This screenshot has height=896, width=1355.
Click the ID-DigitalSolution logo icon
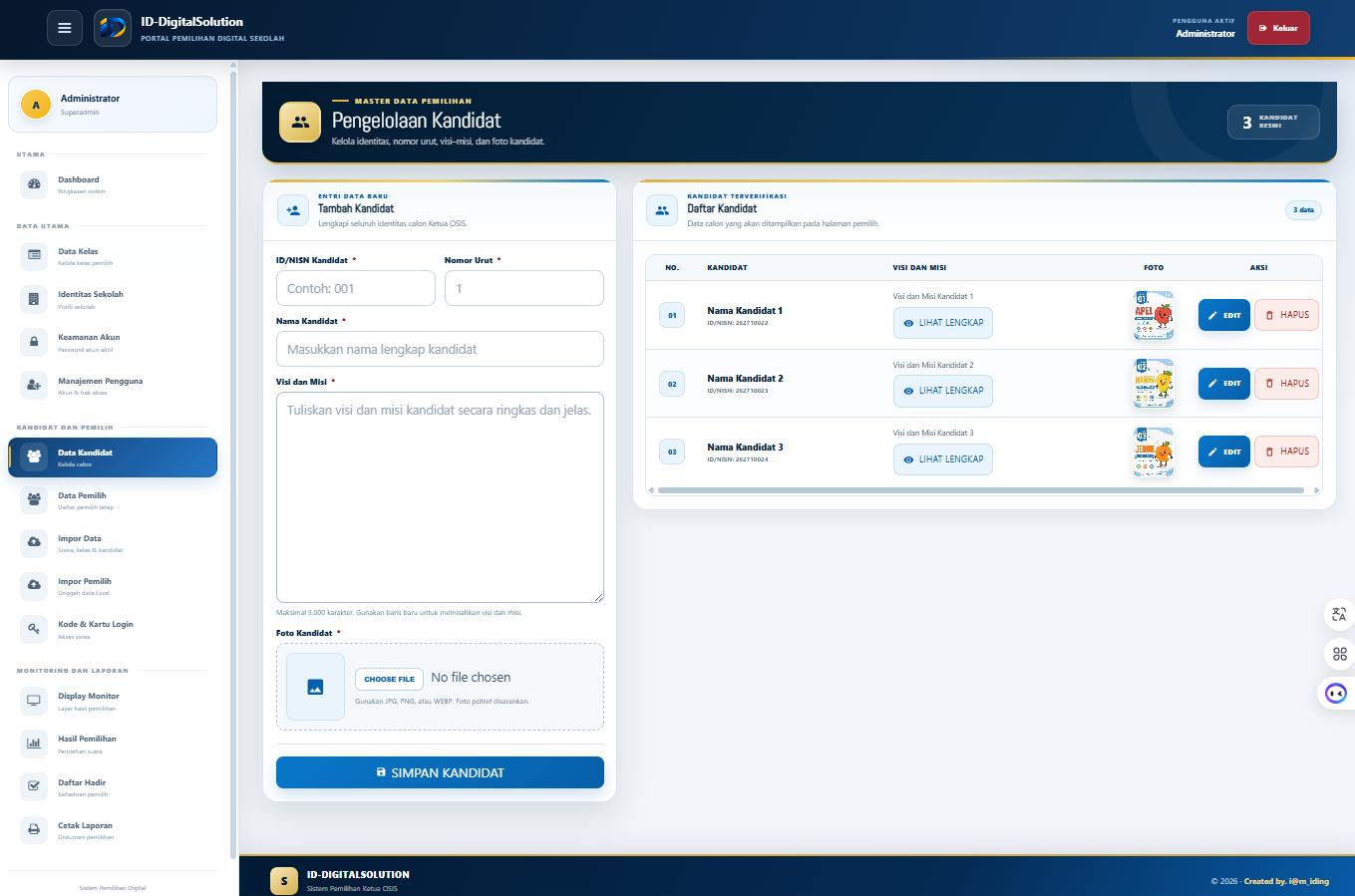113,28
